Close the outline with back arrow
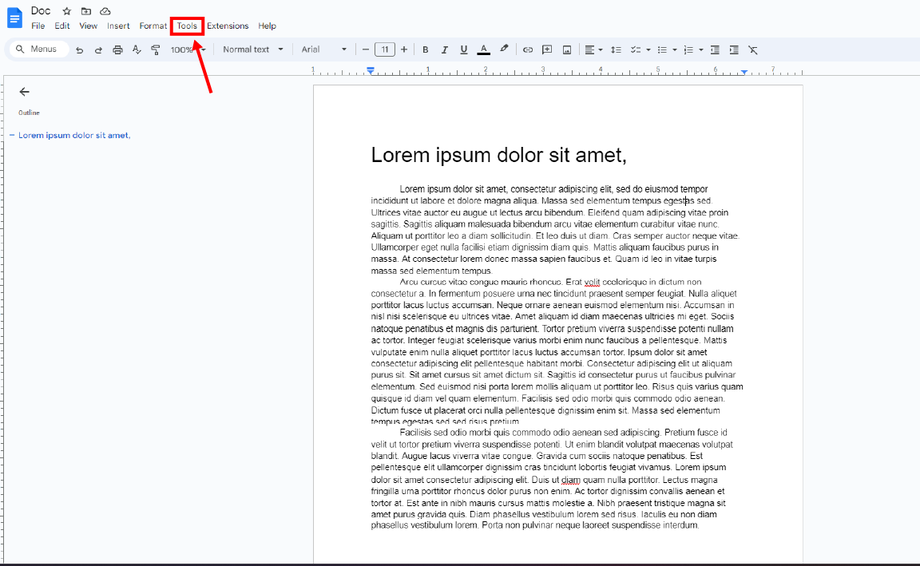Image resolution: width=920 pixels, height=566 pixels. [x=25, y=91]
